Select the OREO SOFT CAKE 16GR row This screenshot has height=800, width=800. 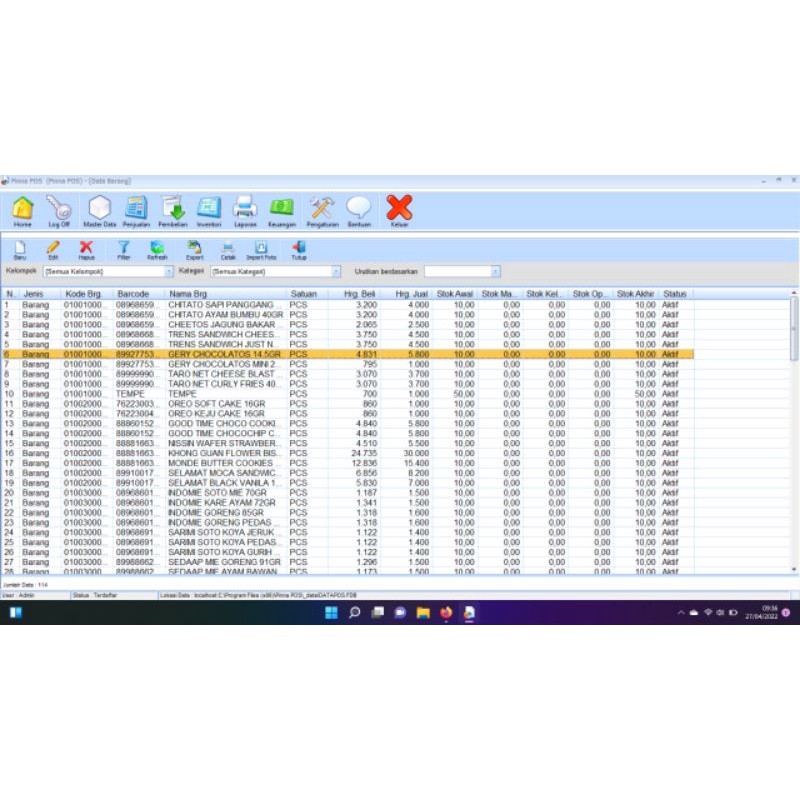point(347,404)
